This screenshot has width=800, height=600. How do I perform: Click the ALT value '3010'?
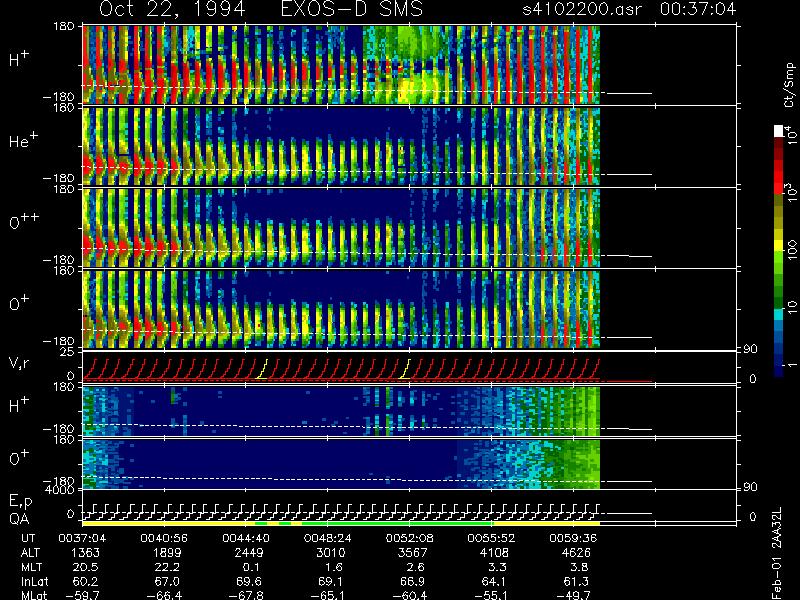[331, 553]
